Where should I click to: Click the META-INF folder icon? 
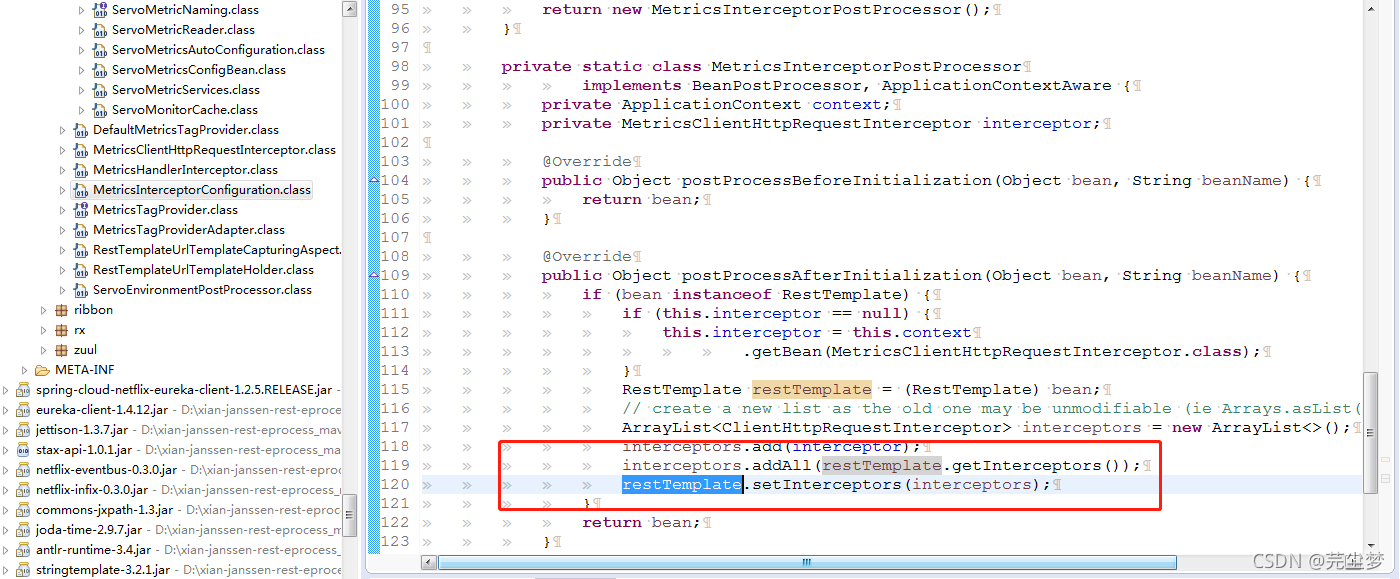(43, 370)
